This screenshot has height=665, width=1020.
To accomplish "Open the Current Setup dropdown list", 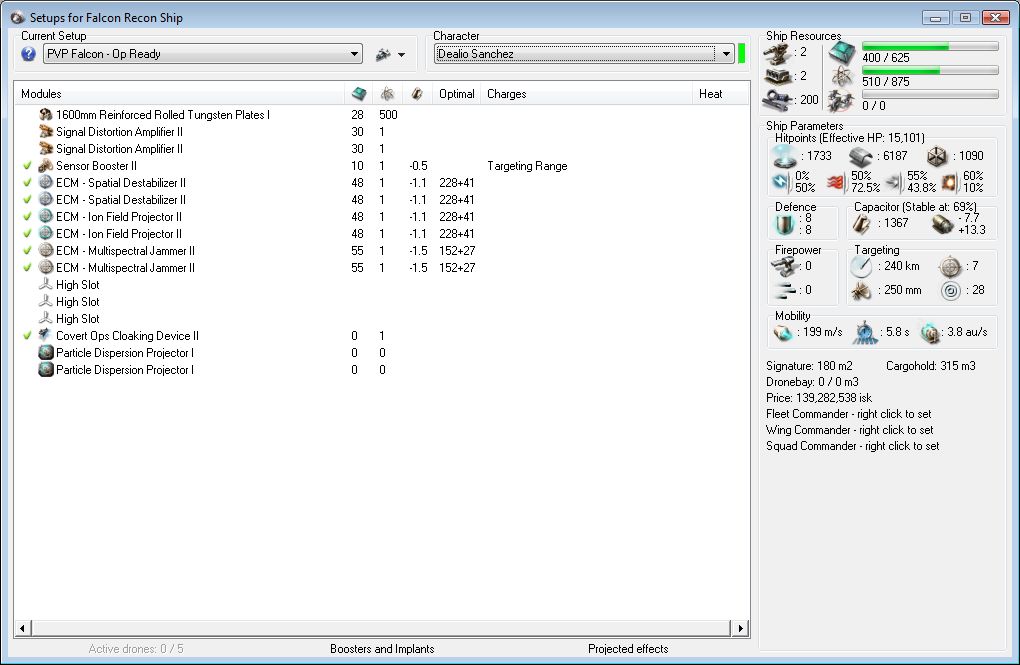I will 354,54.
